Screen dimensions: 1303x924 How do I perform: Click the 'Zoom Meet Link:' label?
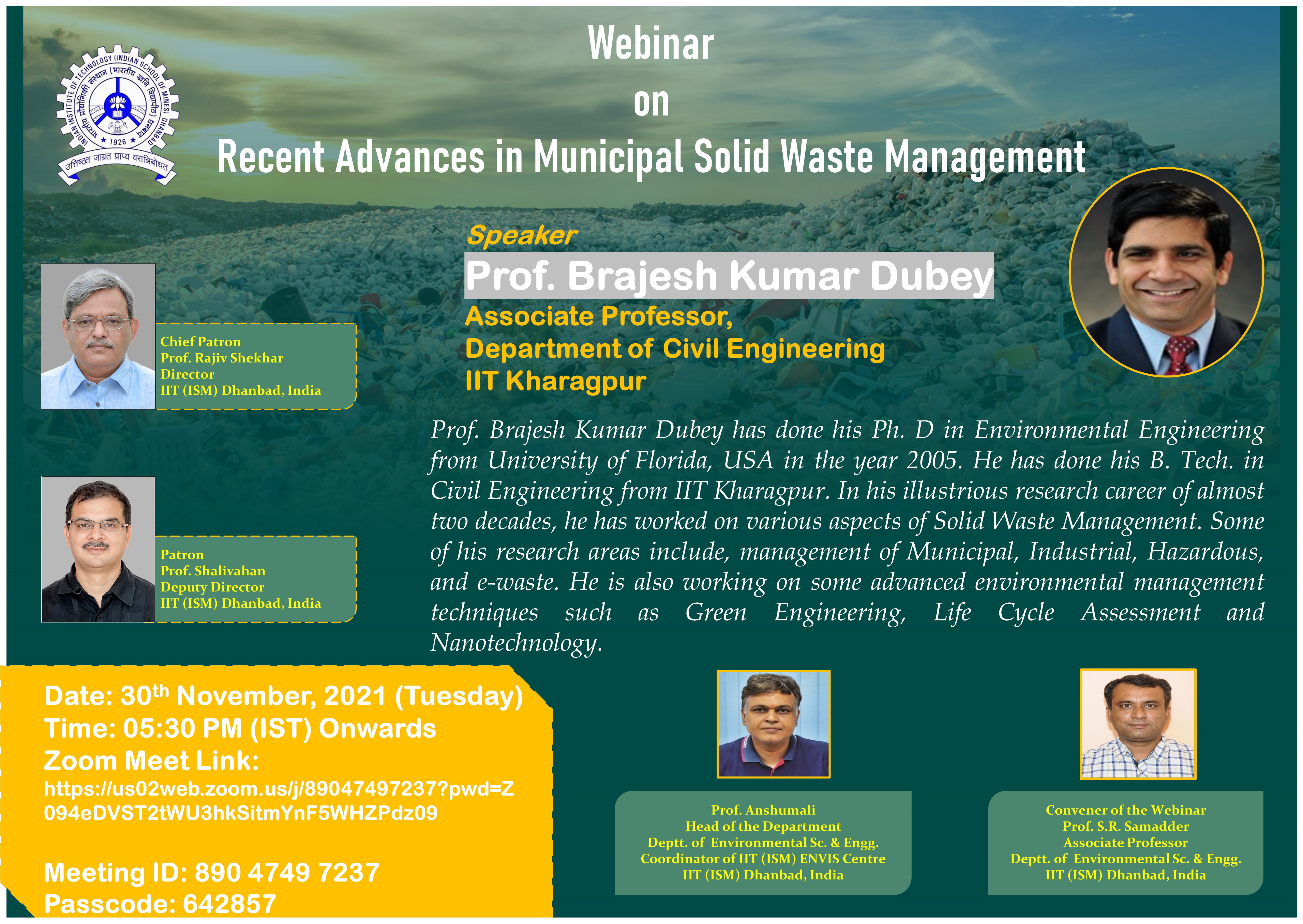(x=151, y=761)
